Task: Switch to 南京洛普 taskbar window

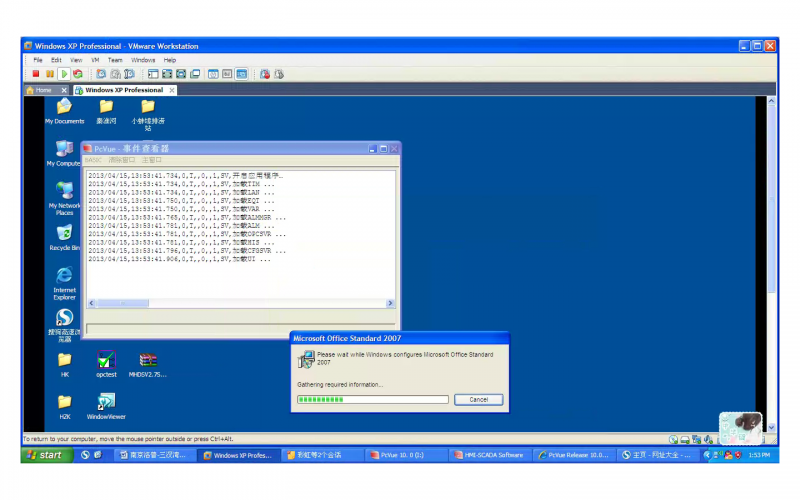Action: [x=154, y=455]
